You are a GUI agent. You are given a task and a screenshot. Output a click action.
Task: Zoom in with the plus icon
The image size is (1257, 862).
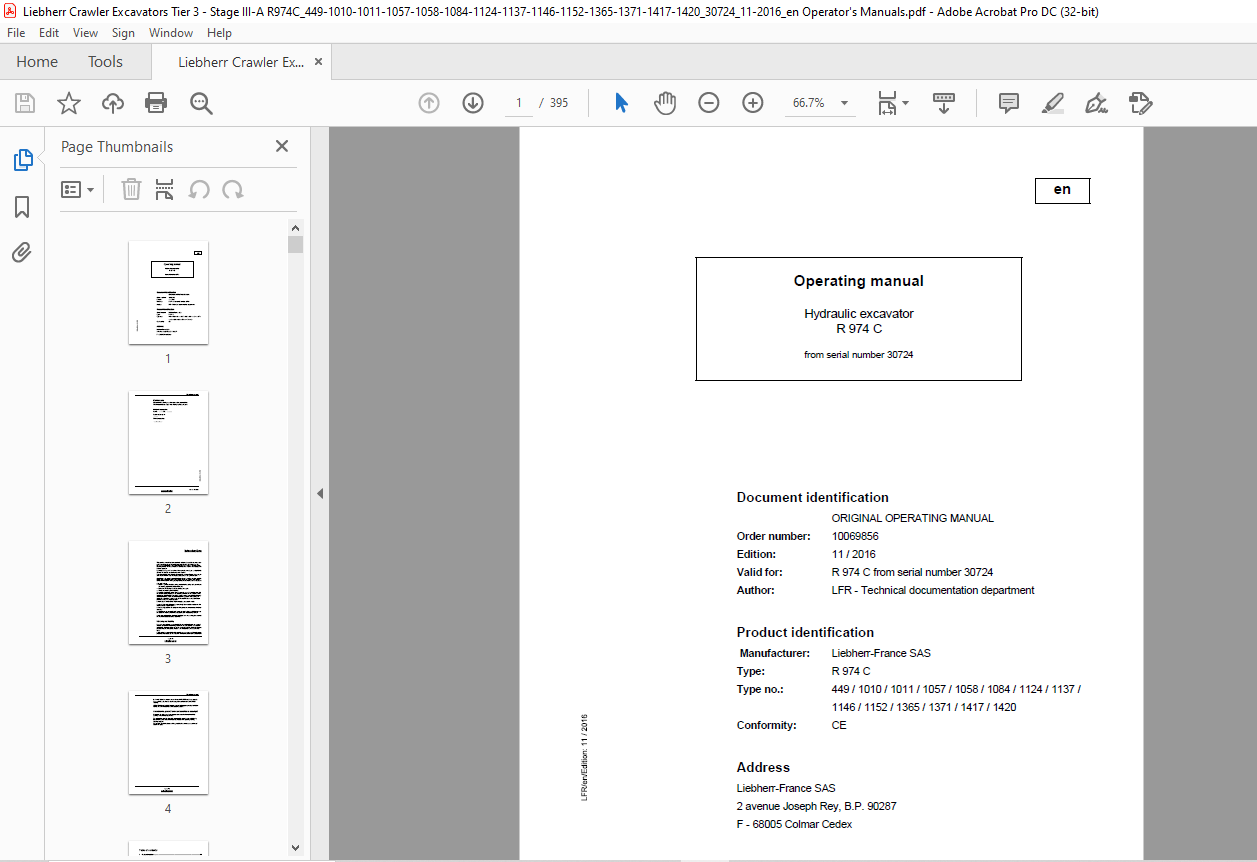(753, 103)
